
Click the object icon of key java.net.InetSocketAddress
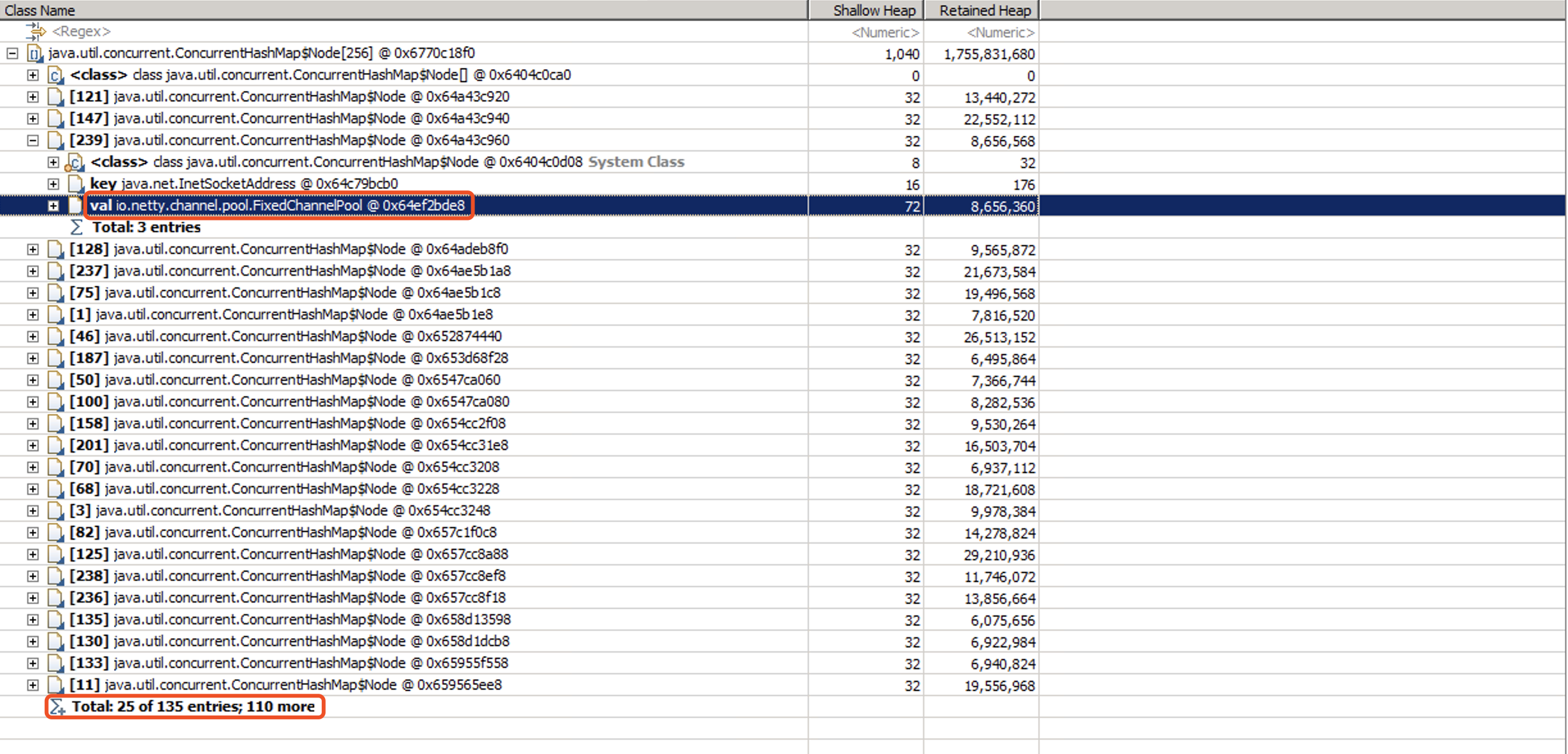[76, 184]
